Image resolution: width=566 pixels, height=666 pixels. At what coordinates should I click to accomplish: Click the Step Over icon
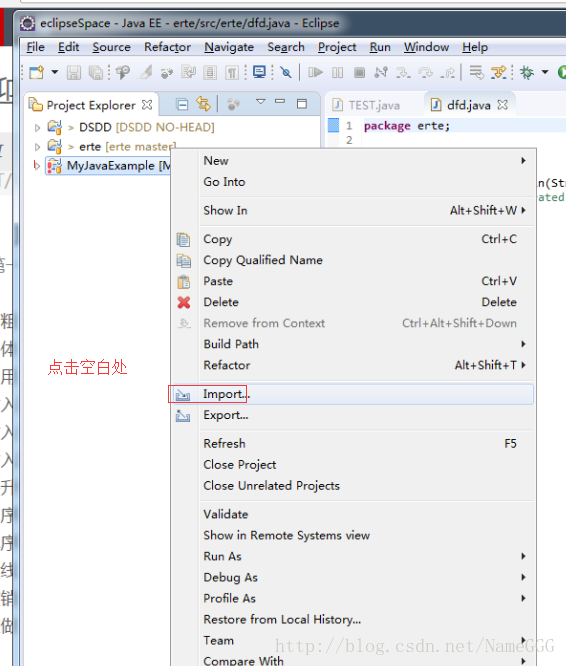[x=425, y=73]
